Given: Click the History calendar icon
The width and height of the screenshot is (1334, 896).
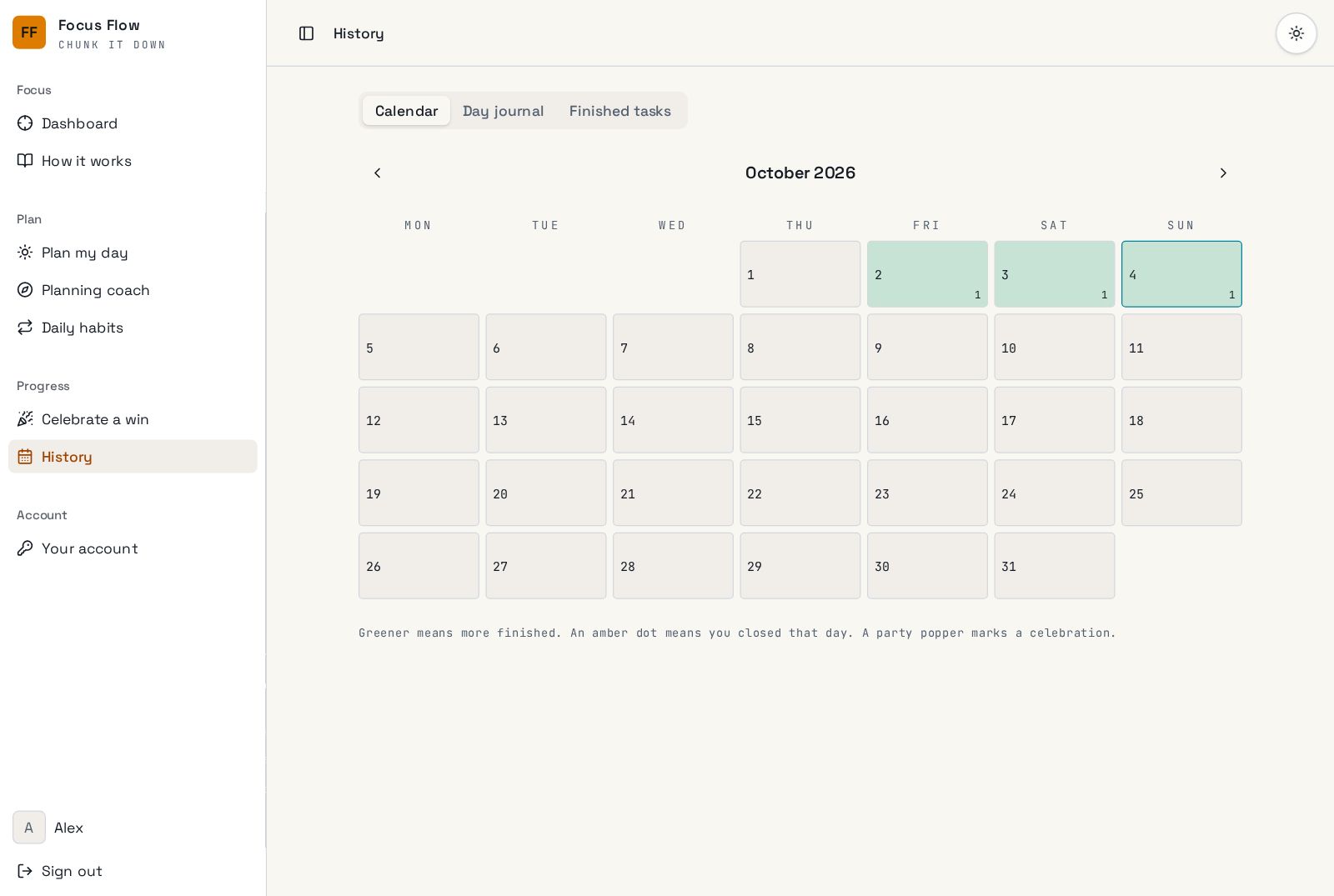Looking at the screenshot, I should point(25,457).
